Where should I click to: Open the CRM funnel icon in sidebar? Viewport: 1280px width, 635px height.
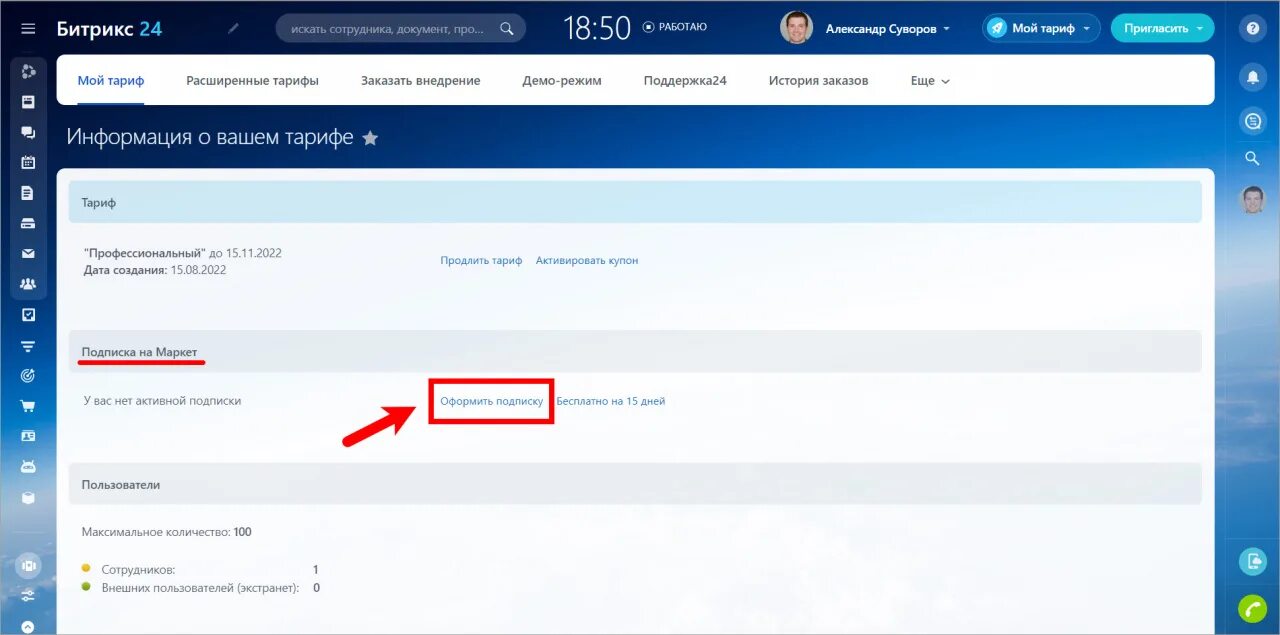[28, 345]
